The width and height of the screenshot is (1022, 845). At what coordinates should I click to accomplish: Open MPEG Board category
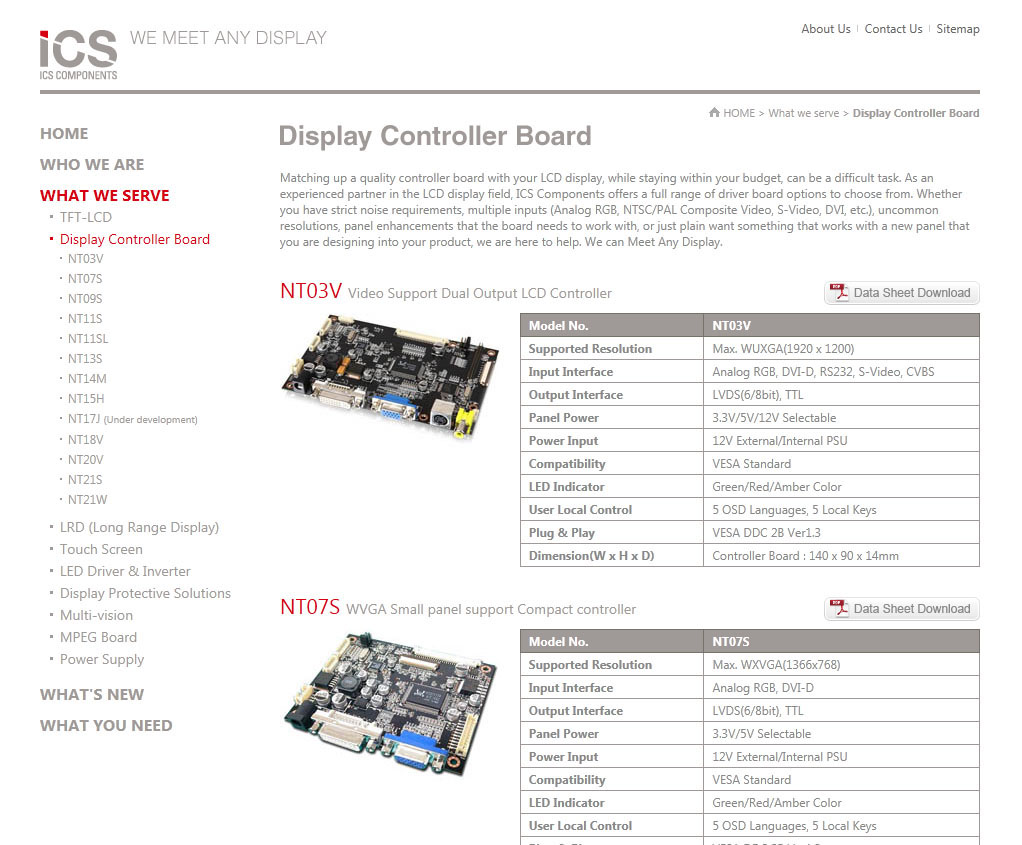(98, 637)
